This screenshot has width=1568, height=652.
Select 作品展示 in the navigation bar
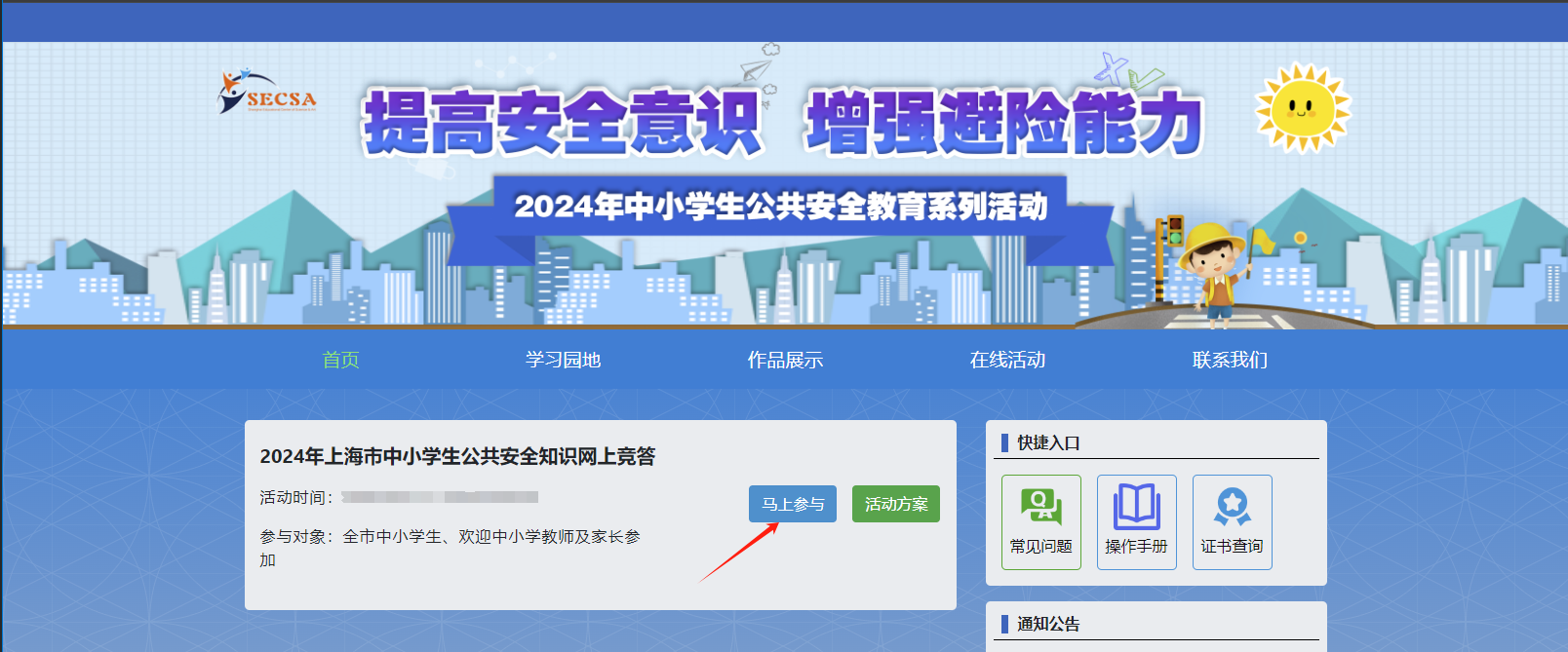tap(786, 360)
